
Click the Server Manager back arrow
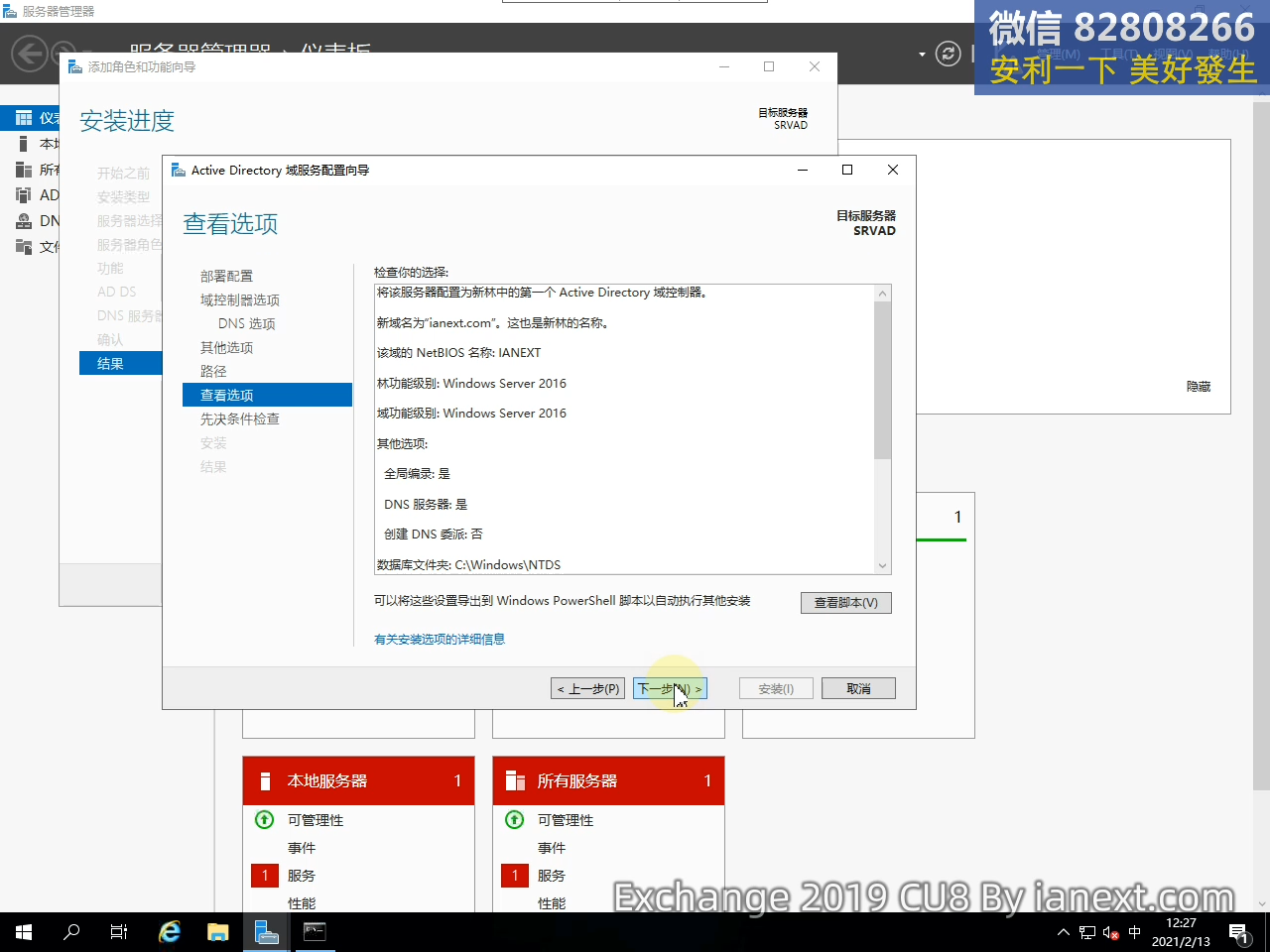click(x=30, y=54)
